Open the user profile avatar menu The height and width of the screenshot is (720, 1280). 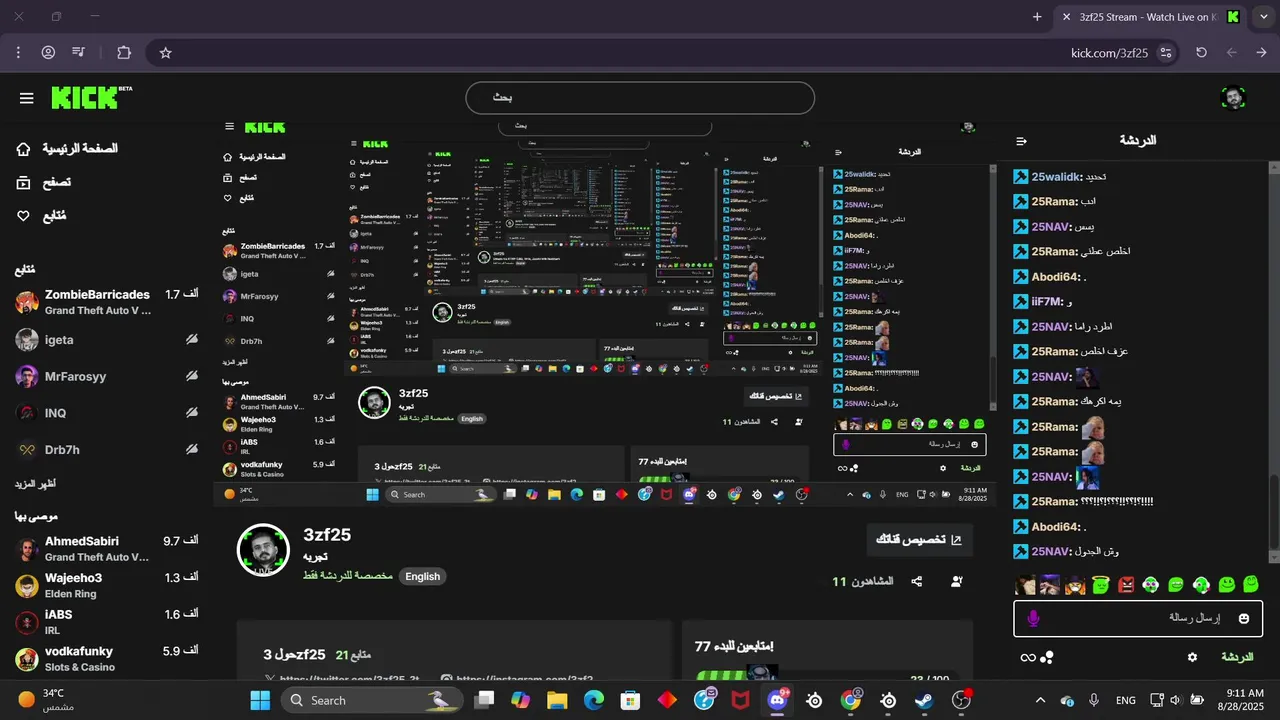tap(1233, 98)
